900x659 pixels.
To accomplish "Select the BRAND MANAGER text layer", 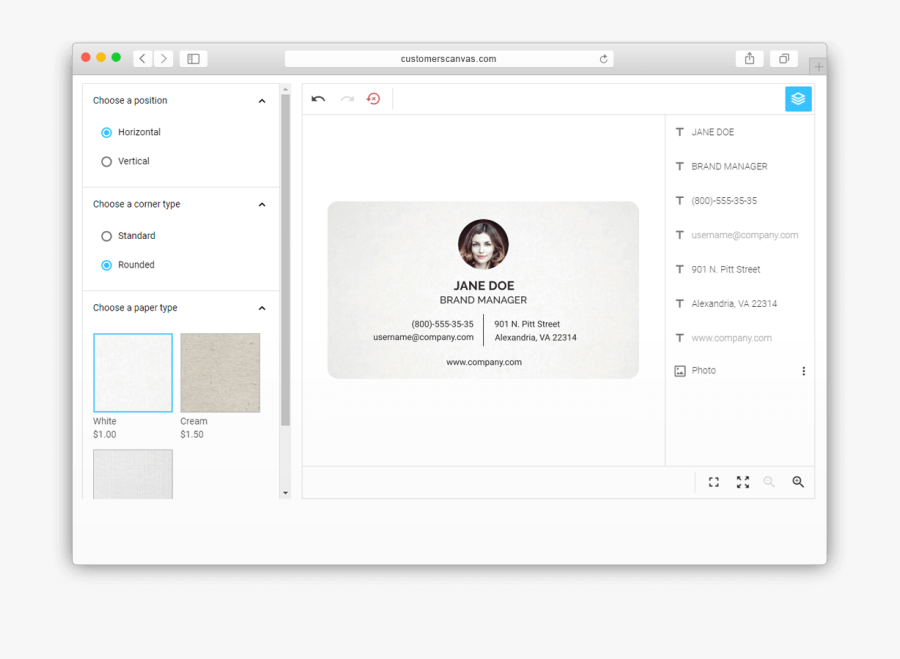I will tap(729, 166).
